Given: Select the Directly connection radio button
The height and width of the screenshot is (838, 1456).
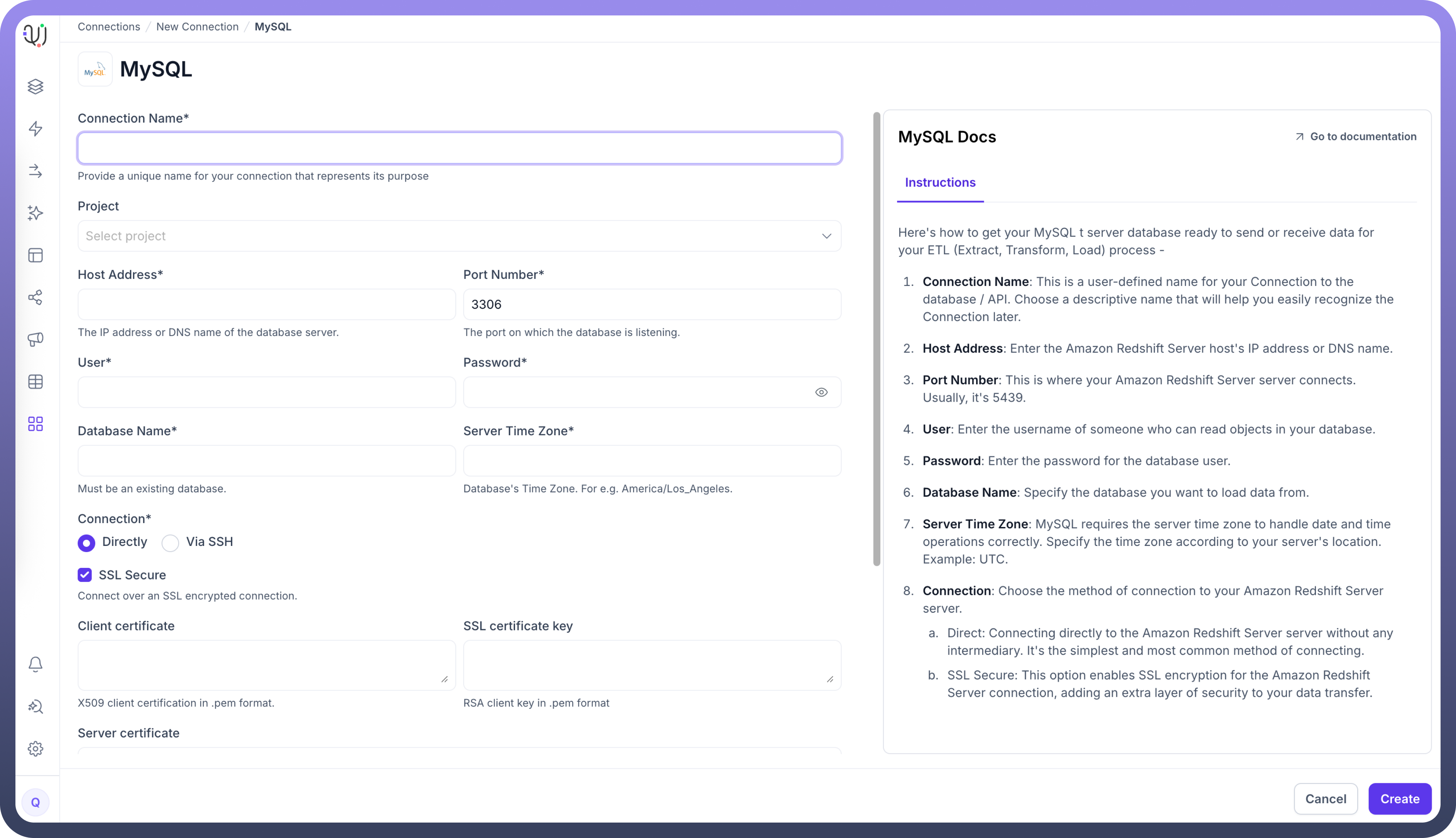Looking at the screenshot, I should pos(86,543).
